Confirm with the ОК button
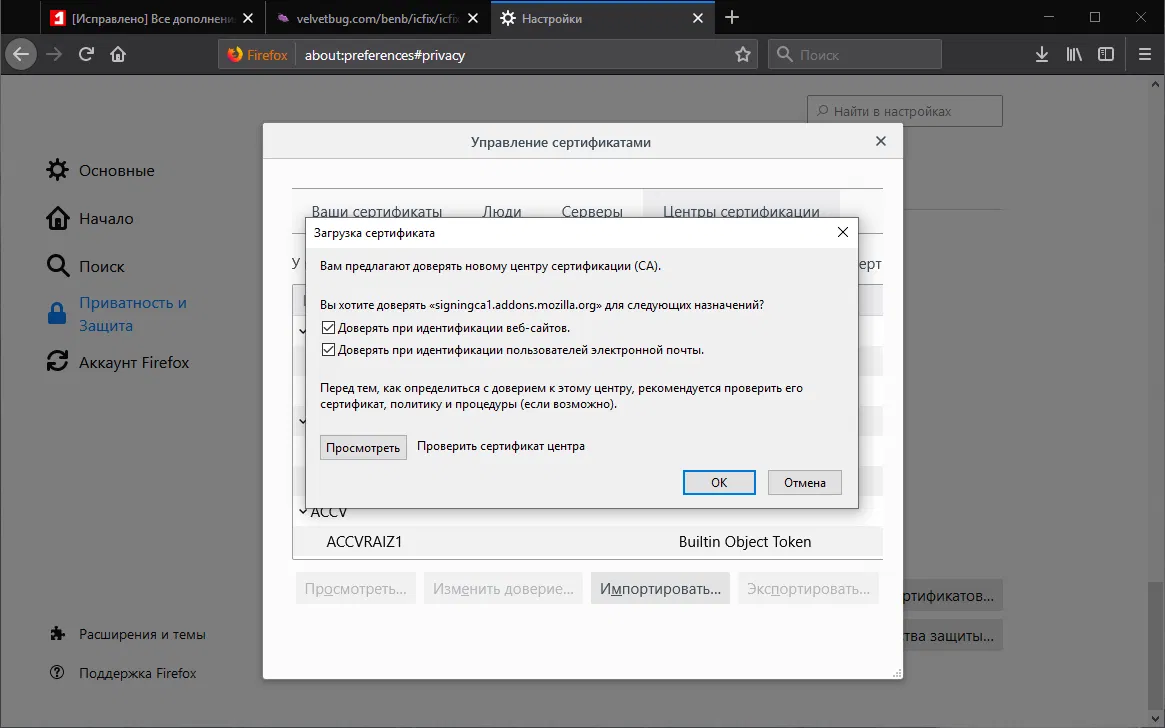 719,482
